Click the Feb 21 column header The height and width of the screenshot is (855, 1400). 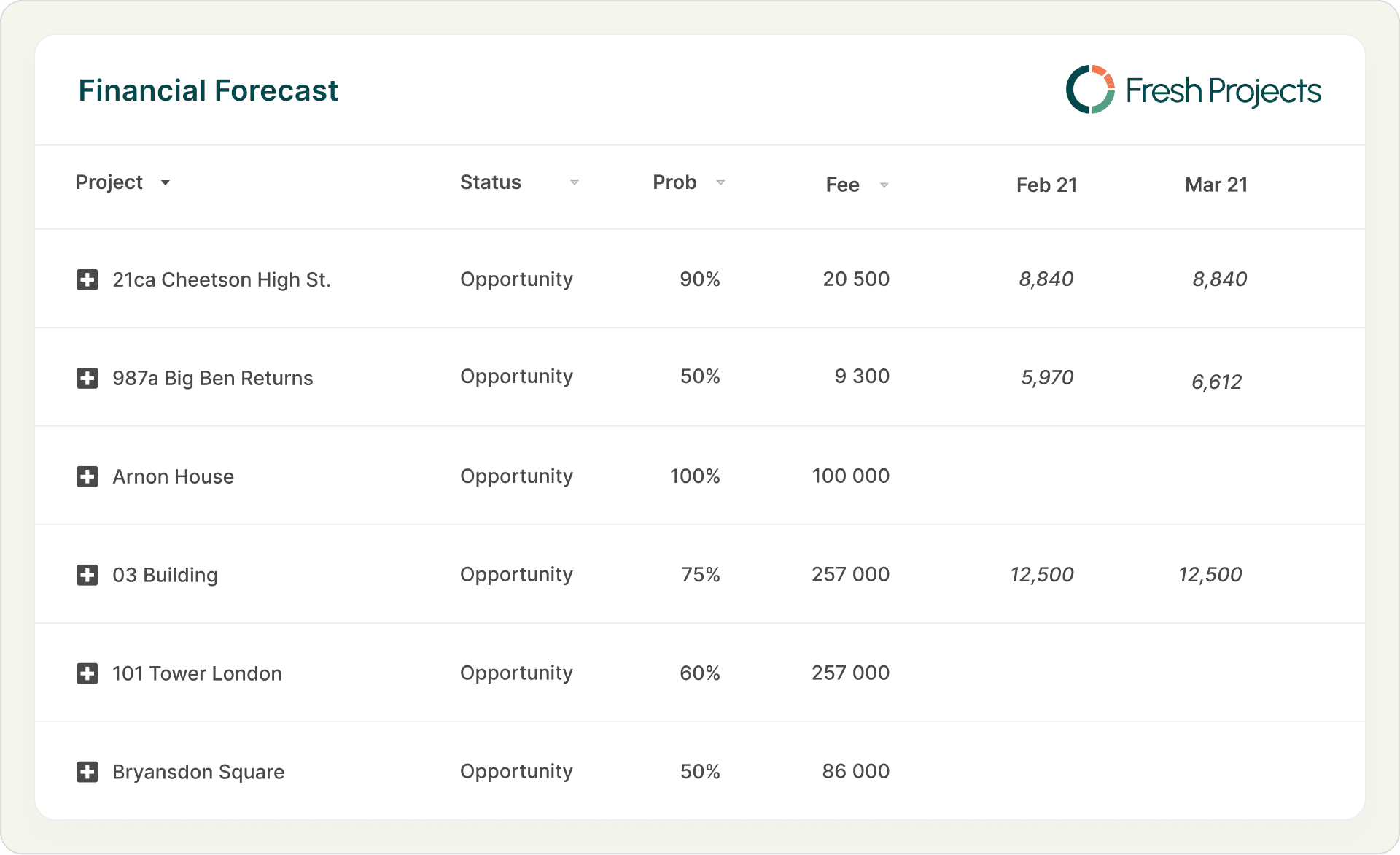1046,185
